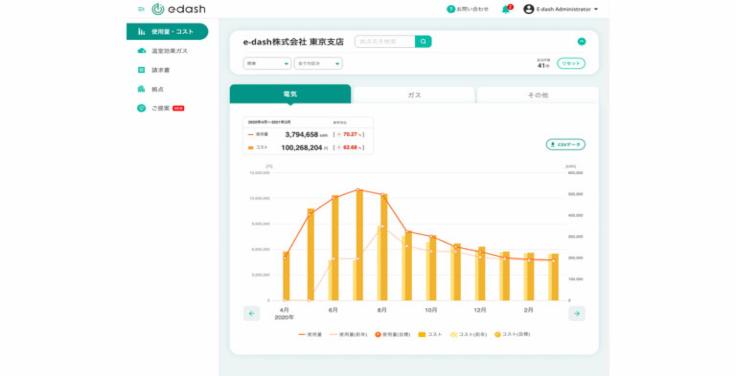Toggle the コスト(目標) legend item

coord(513,335)
